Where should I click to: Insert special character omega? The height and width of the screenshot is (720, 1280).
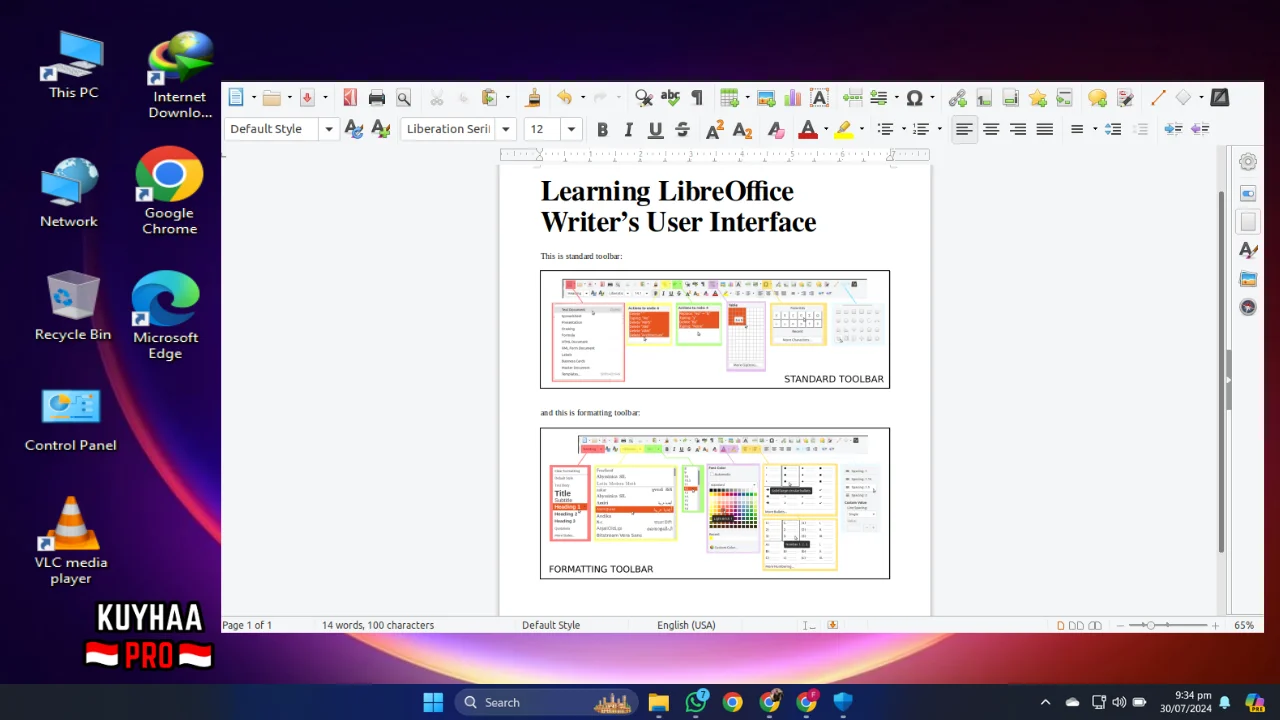pyautogui.click(x=914, y=97)
